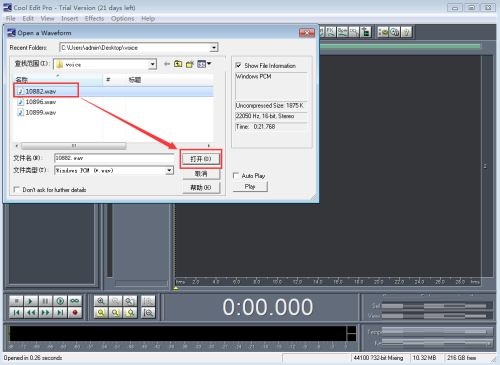Click the CD disc toolbar icon
The image size is (500, 365).
pyautogui.click(x=395, y=32)
